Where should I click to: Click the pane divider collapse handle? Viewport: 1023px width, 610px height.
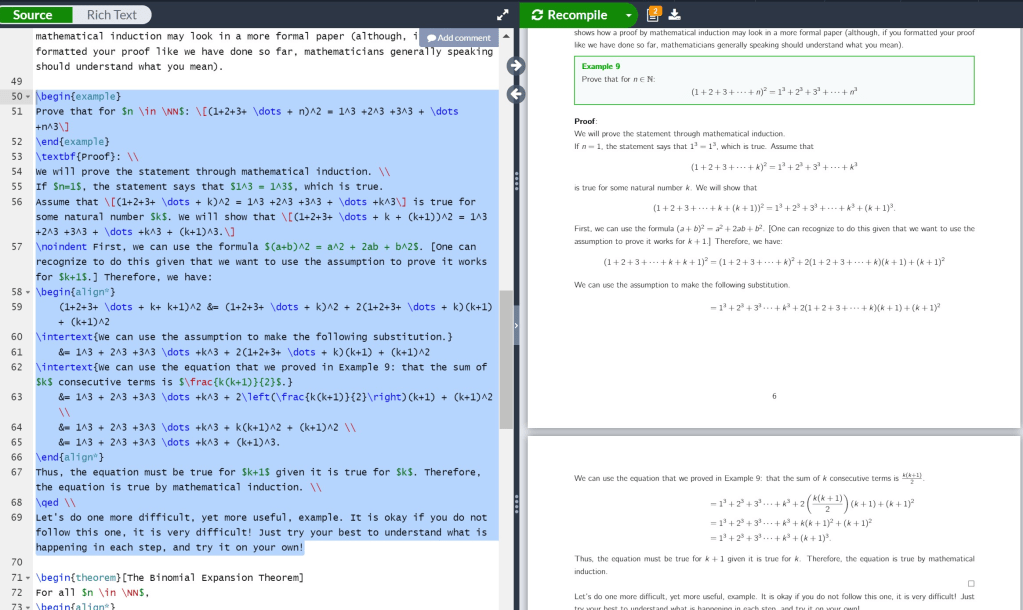(x=516, y=326)
